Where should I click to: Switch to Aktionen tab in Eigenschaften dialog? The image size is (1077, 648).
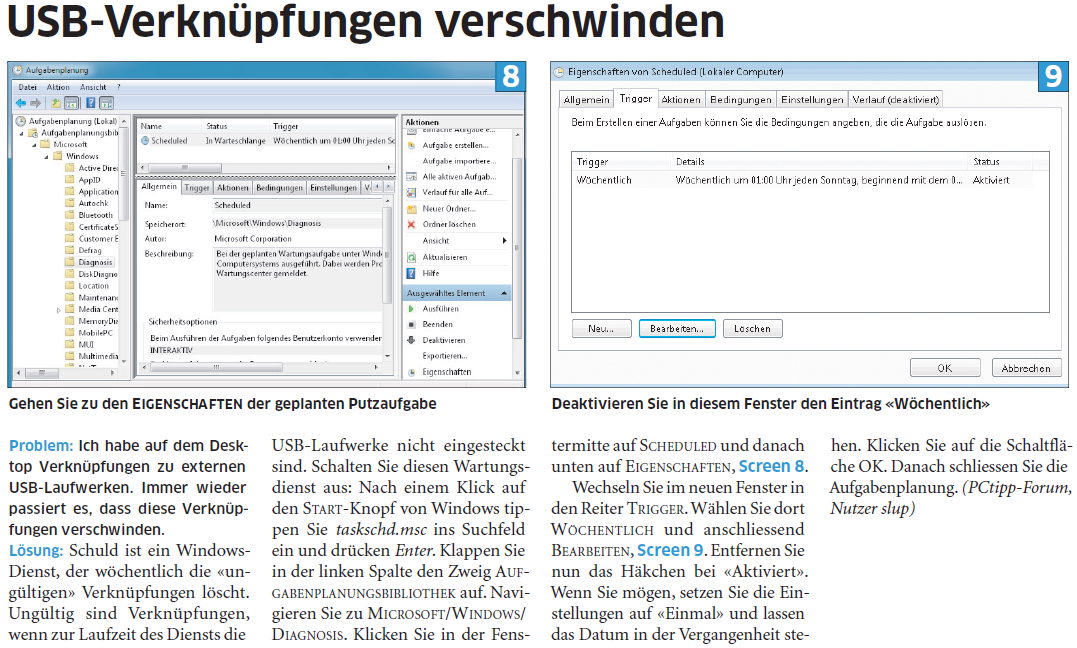(681, 100)
